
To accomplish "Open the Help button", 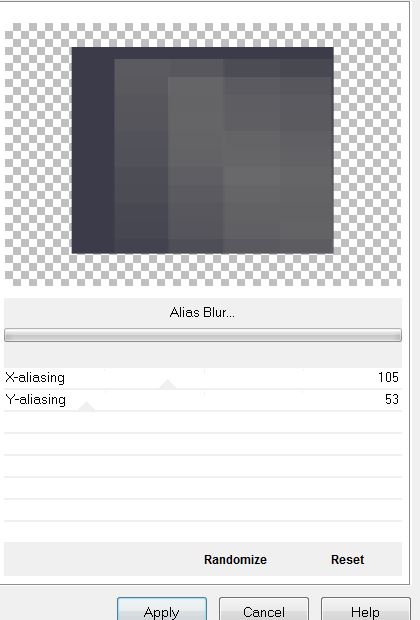I will click(x=365, y=609).
